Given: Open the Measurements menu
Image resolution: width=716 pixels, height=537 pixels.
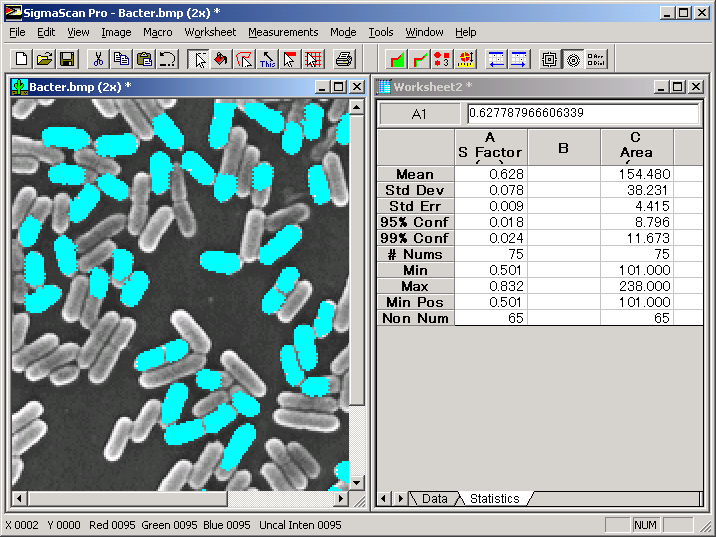Looking at the screenshot, I should click(x=283, y=32).
